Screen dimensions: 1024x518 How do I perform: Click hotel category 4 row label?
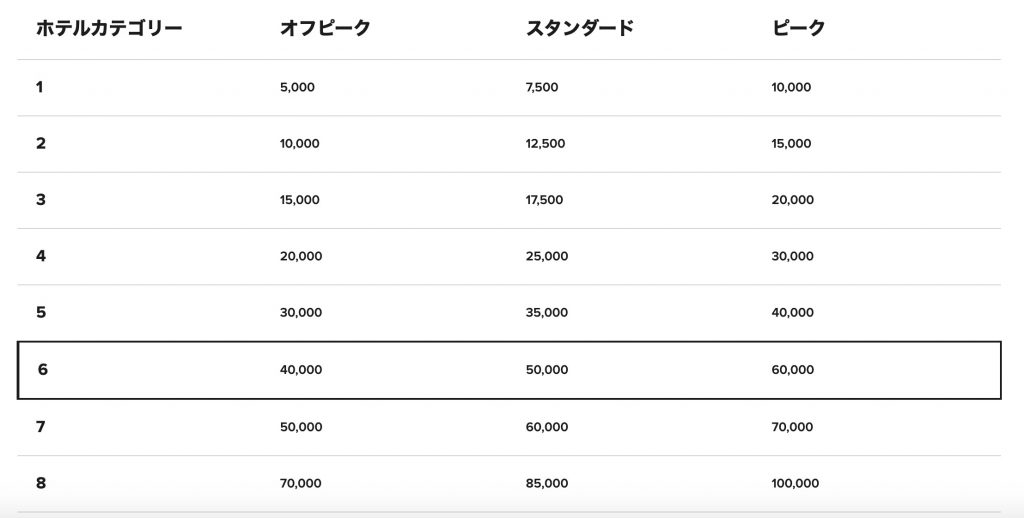[x=41, y=256]
